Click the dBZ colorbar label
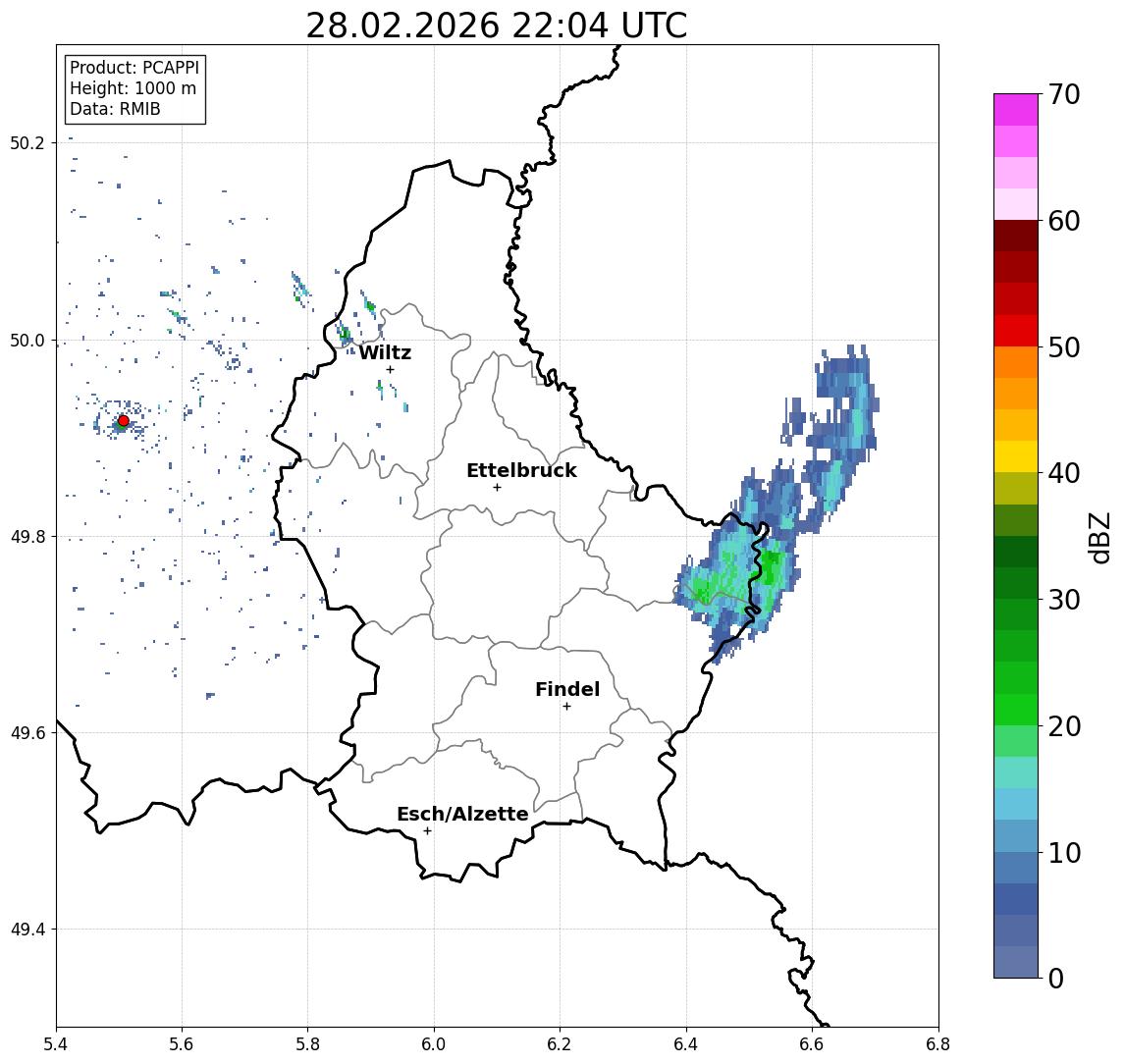Viewport: 1124px width, 1064px height. [x=1098, y=538]
